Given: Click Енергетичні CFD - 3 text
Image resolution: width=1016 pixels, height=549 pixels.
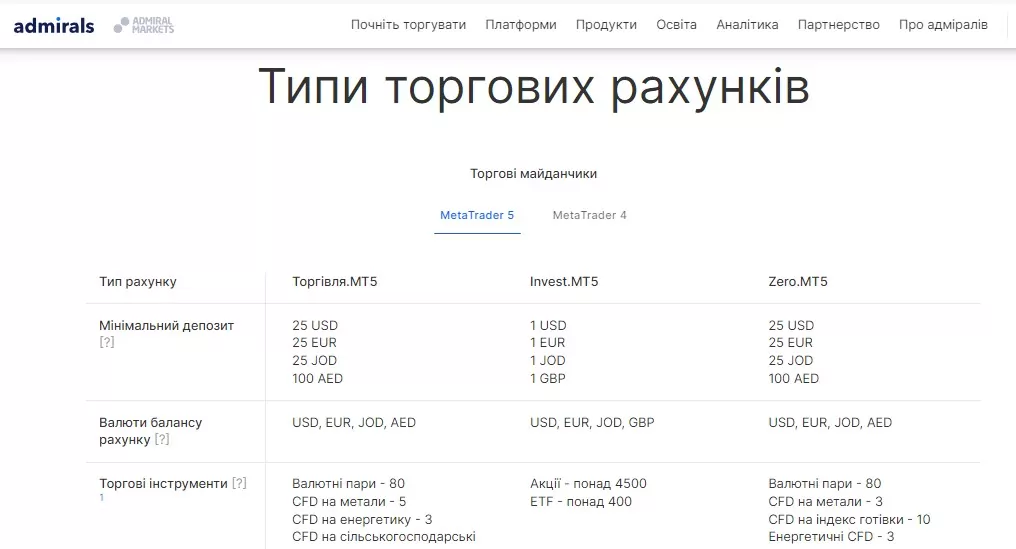Looking at the screenshot, I should click(x=831, y=537).
